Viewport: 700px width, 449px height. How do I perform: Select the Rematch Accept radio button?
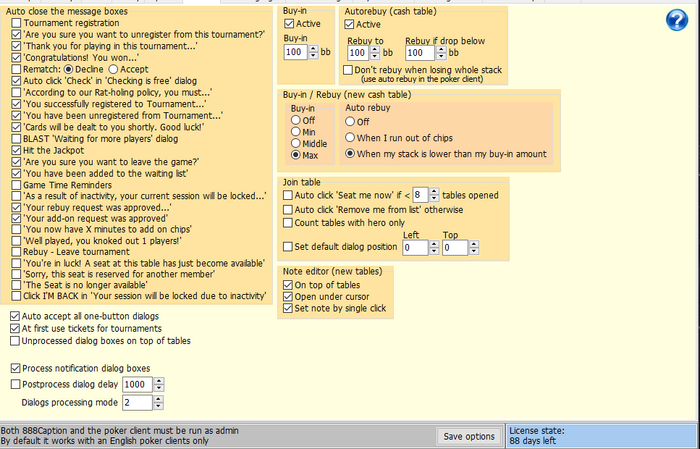[113, 69]
